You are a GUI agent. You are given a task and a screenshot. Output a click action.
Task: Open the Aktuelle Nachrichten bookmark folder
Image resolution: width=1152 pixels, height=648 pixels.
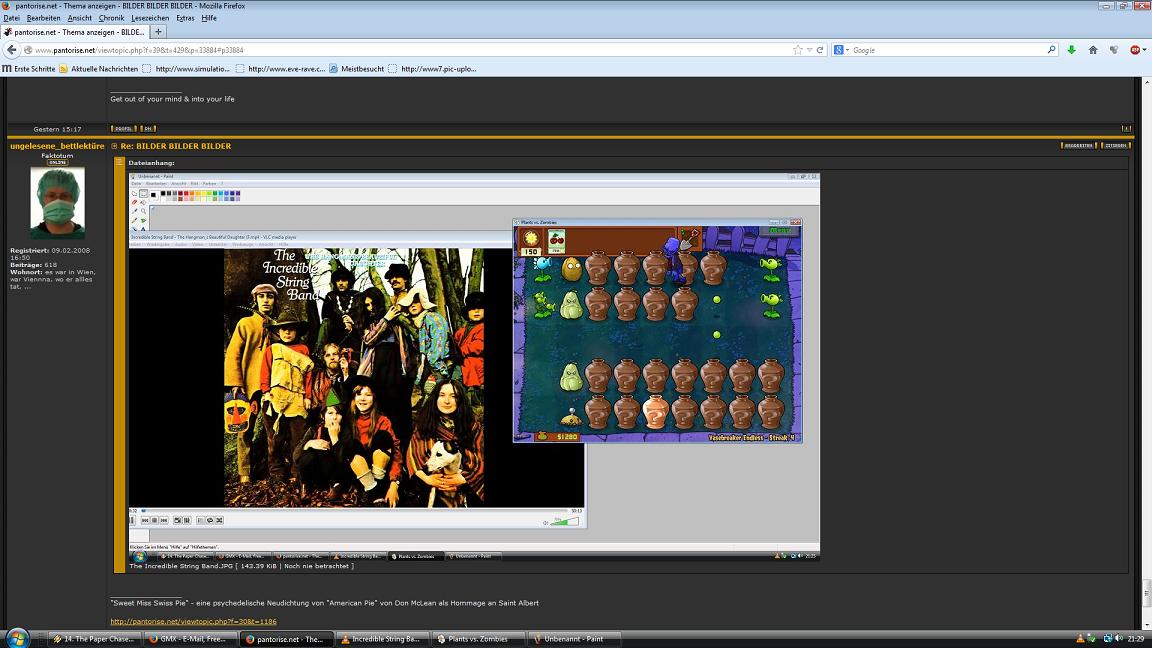tap(98, 69)
